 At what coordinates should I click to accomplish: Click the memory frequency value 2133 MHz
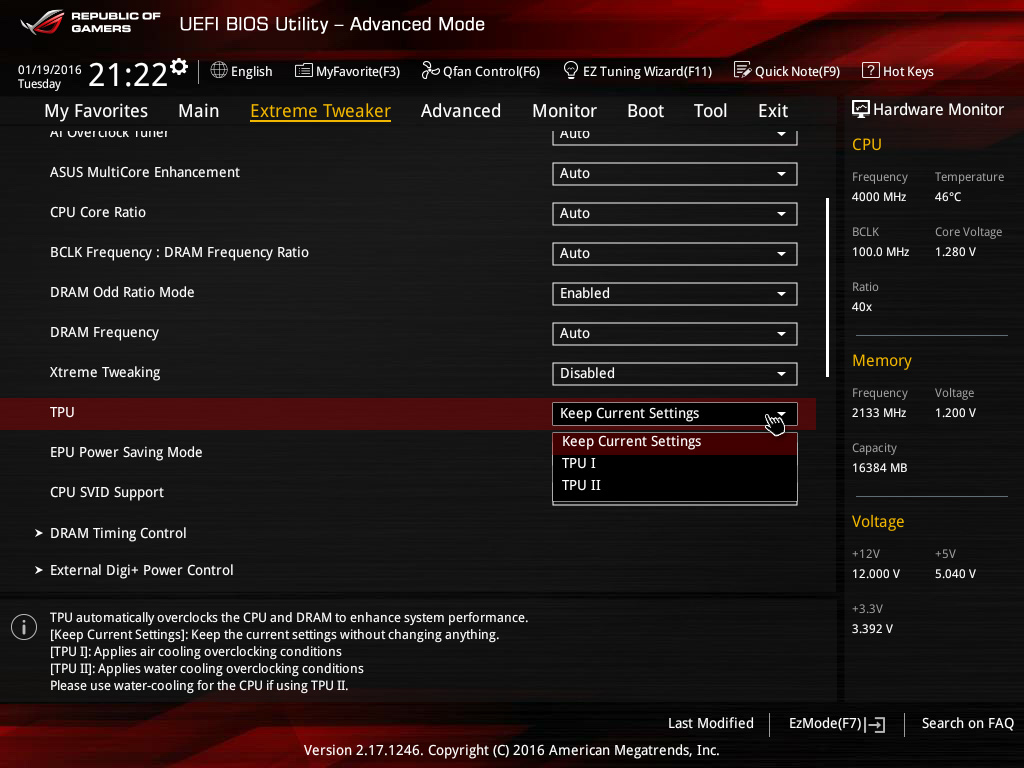pos(879,413)
